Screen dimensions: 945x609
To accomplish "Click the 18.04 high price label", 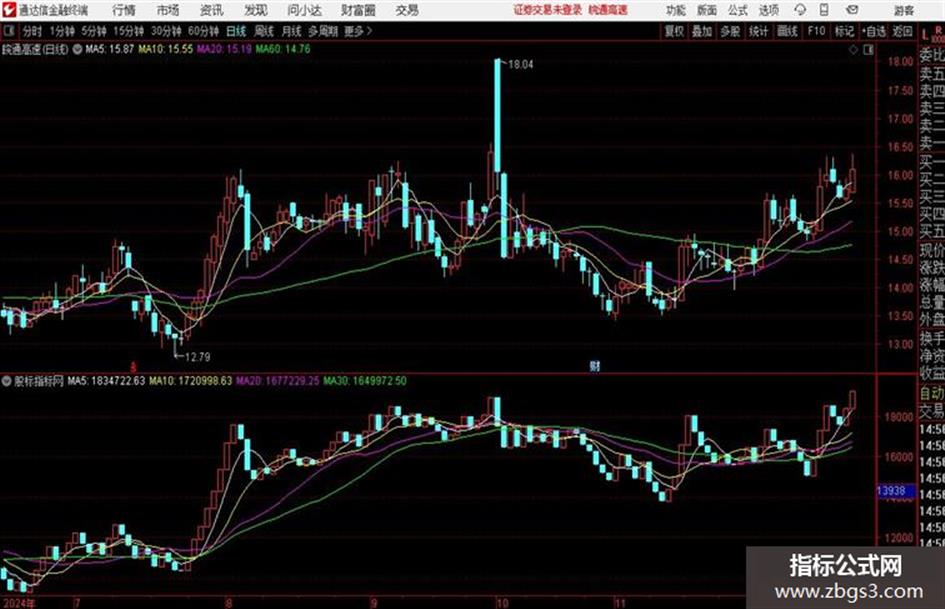I will coord(521,65).
